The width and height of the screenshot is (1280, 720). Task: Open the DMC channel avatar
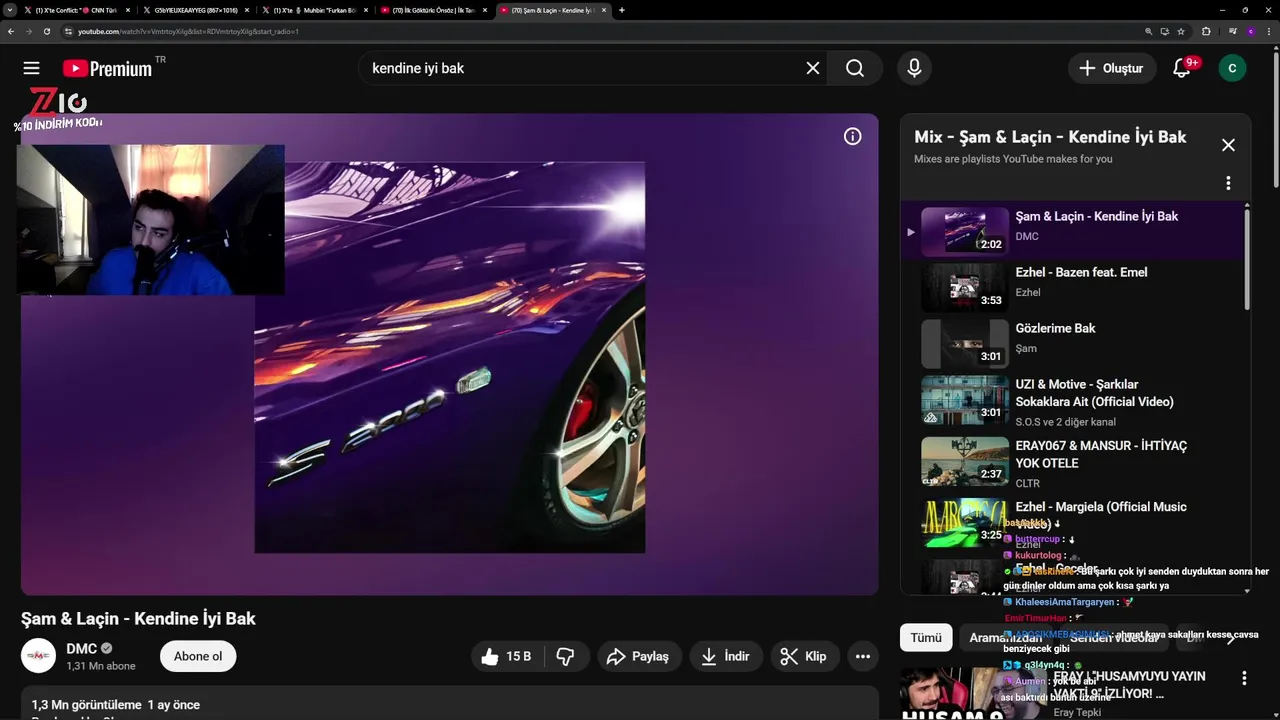click(38, 655)
